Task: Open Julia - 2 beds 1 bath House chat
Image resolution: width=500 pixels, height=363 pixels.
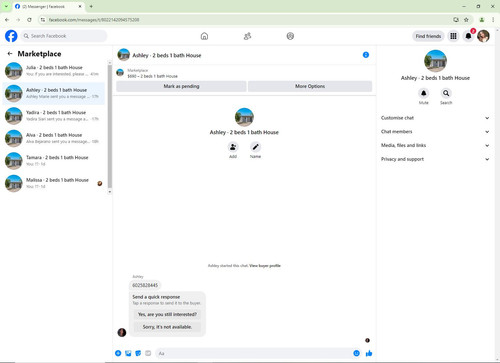Action: click(54, 71)
